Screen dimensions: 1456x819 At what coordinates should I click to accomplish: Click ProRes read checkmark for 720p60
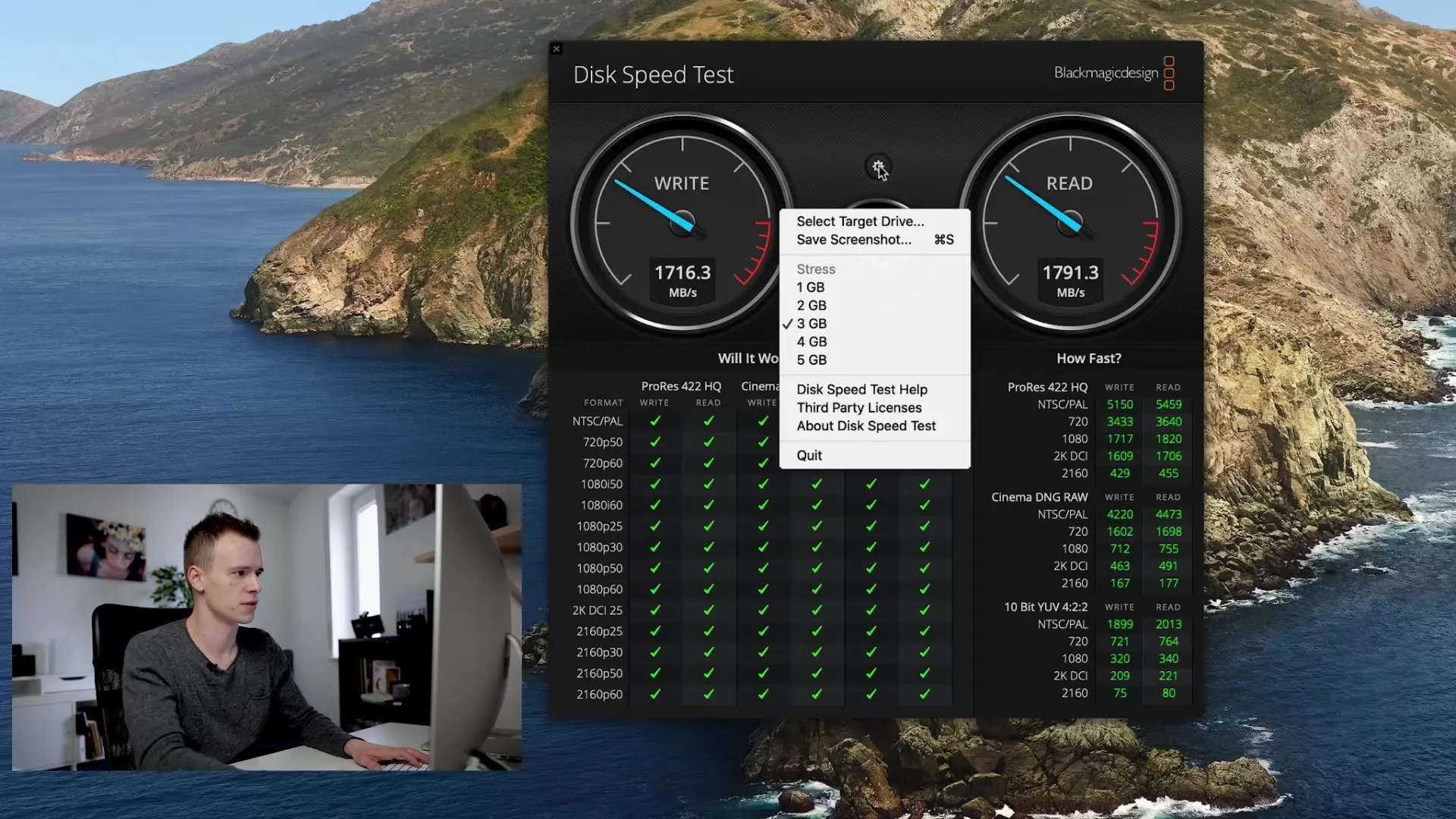708,463
